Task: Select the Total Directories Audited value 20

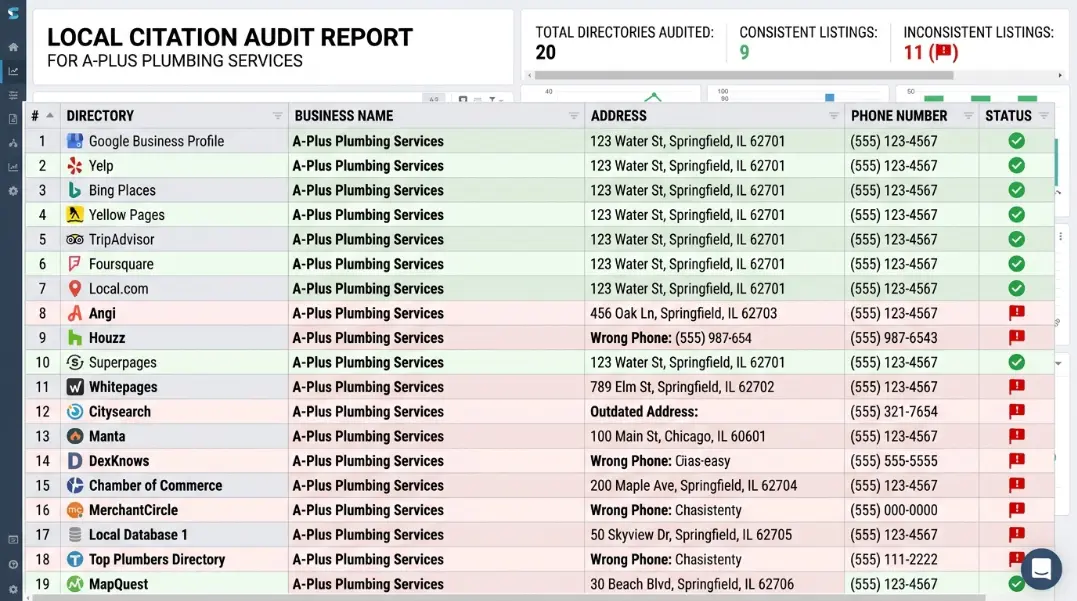Action: [546, 52]
